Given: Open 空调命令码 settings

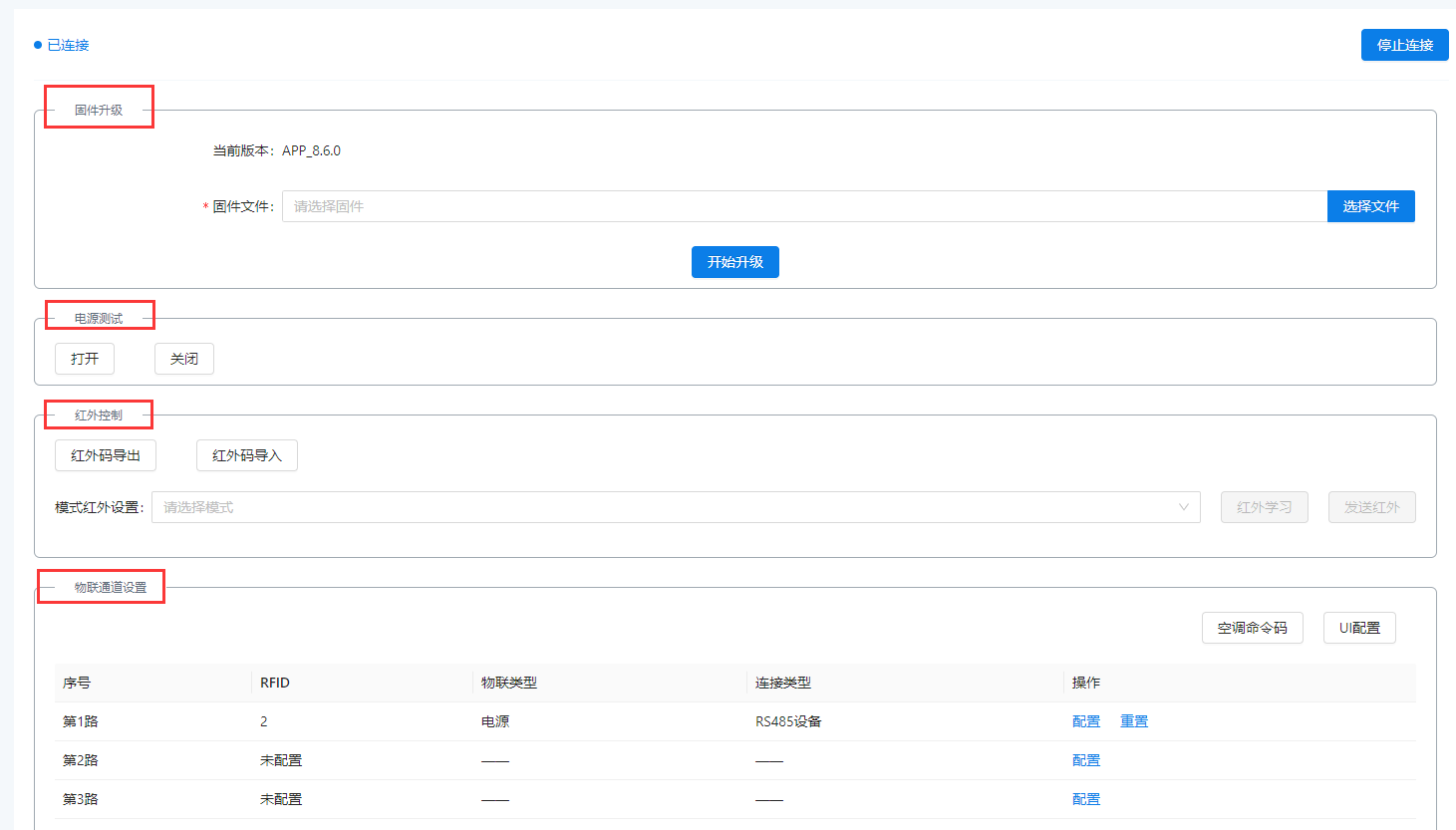Looking at the screenshot, I should coord(1252,628).
